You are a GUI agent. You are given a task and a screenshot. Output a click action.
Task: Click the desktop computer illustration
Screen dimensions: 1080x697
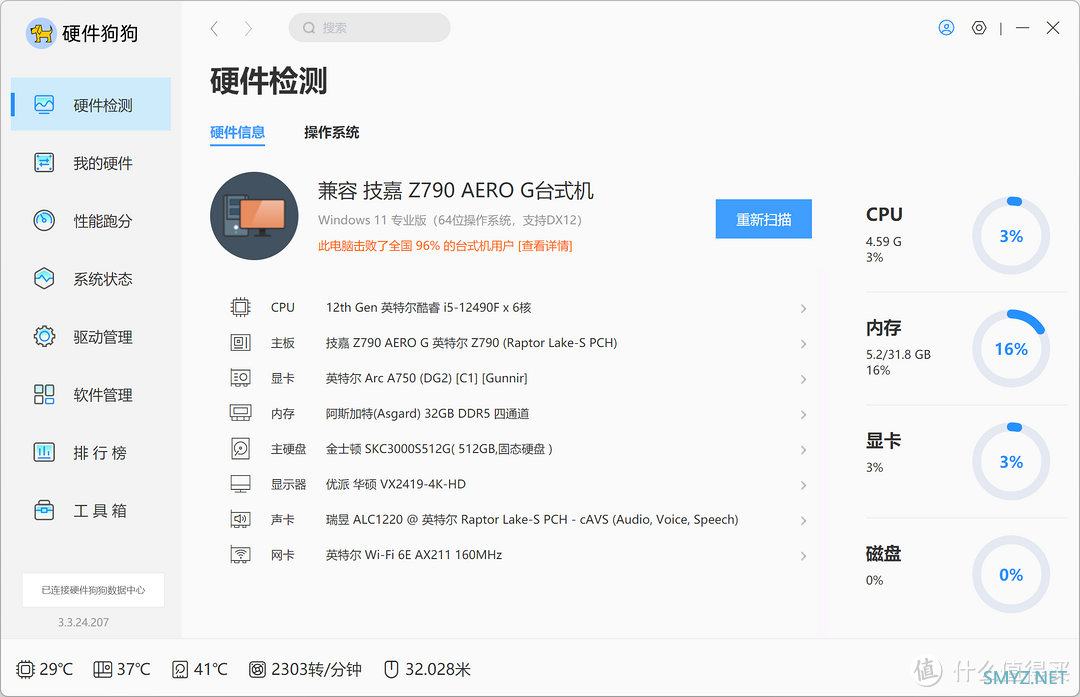click(x=254, y=216)
